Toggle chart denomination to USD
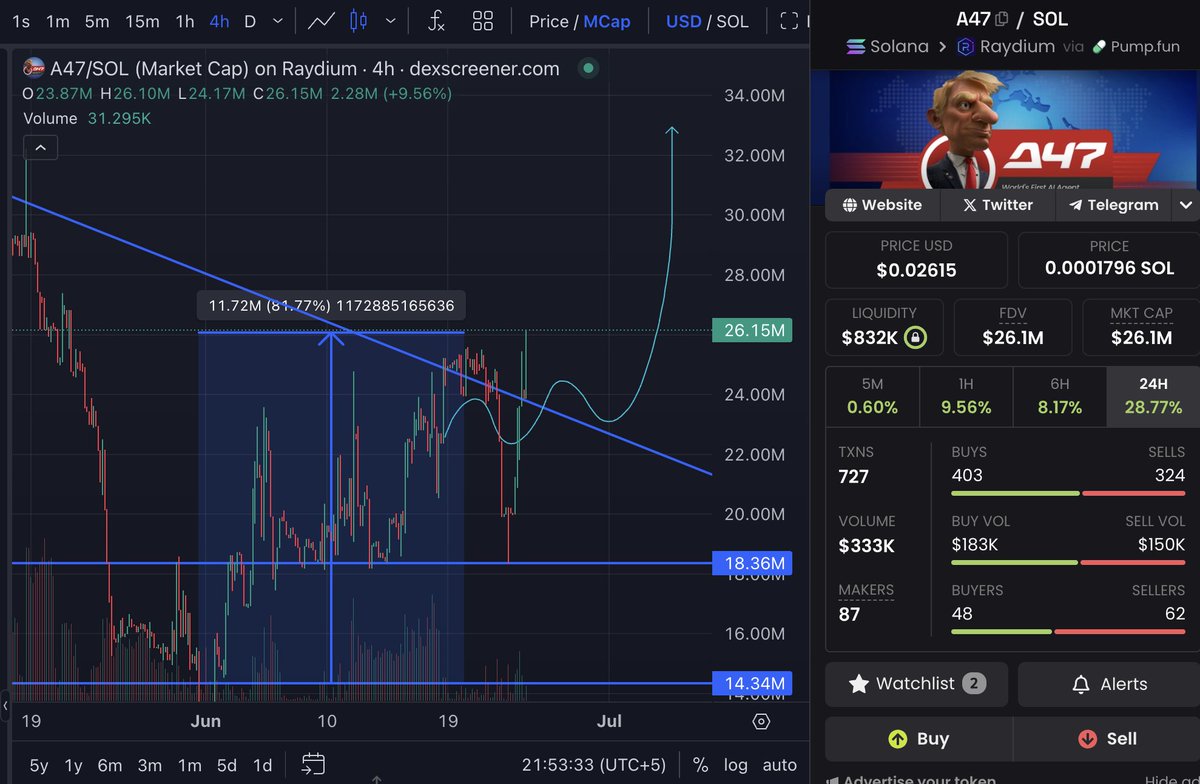Image resolution: width=1200 pixels, height=784 pixels. 683,21
